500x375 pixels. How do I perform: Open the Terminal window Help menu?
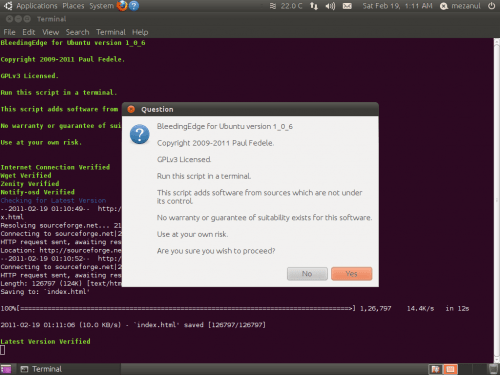tap(140, 32)
